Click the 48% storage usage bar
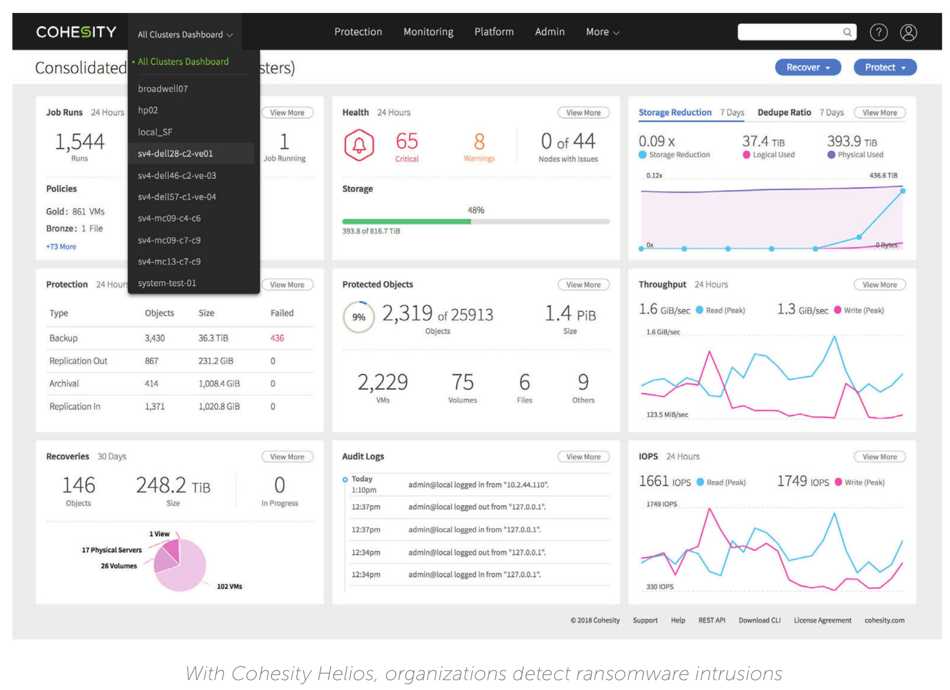950x690 pixels. point(476,222)
